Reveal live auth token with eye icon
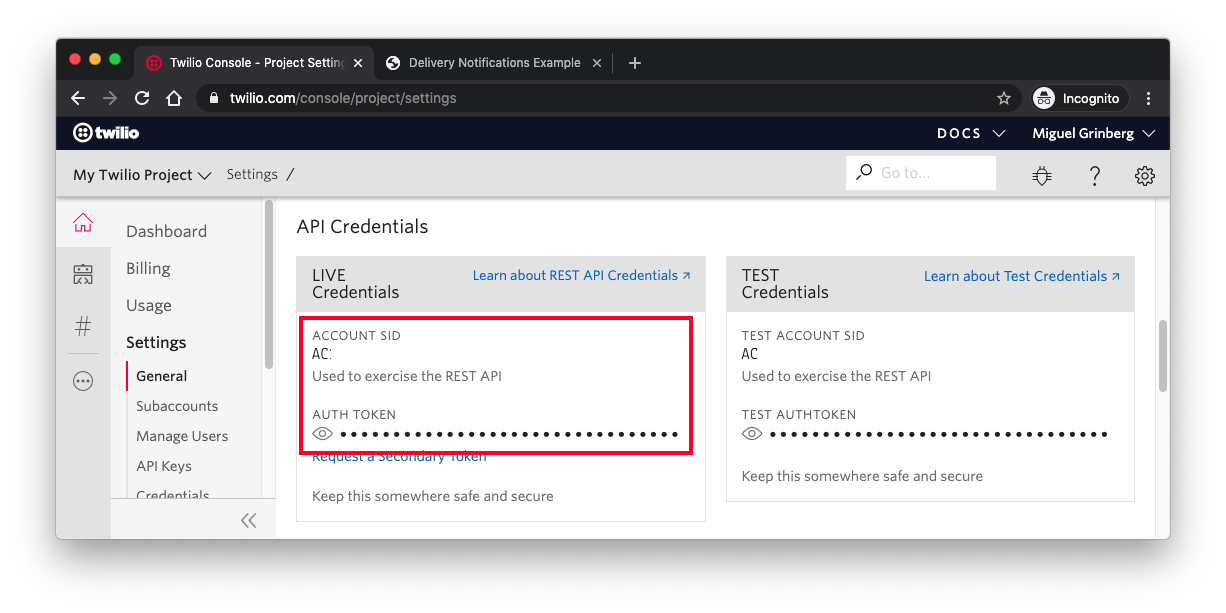Image resolution: width=1226 pixels, height=613 pixels. pyautogui.click(x=322, y=434)
